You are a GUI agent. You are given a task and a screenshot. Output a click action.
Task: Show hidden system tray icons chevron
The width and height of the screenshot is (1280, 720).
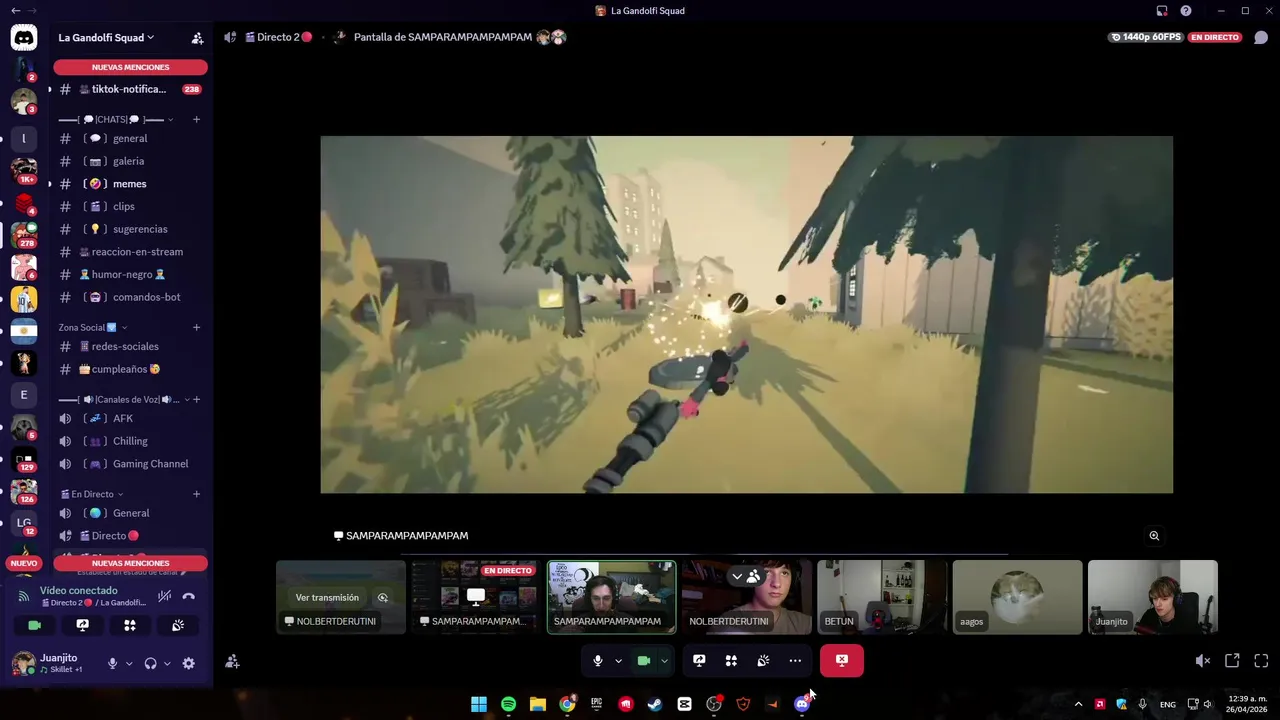[x=1078, y=704]
